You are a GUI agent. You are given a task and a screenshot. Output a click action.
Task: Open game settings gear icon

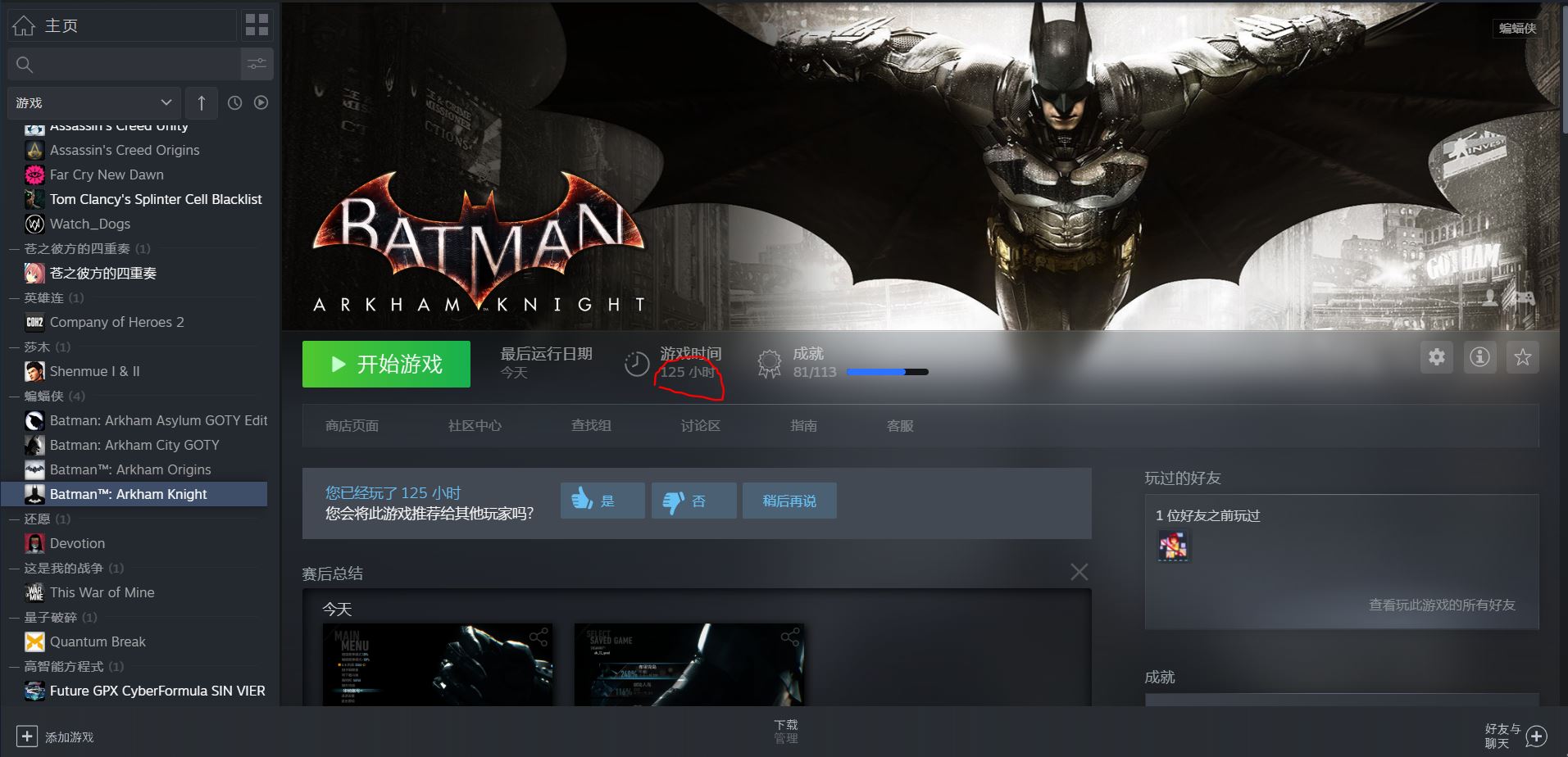coord(1437,357)
